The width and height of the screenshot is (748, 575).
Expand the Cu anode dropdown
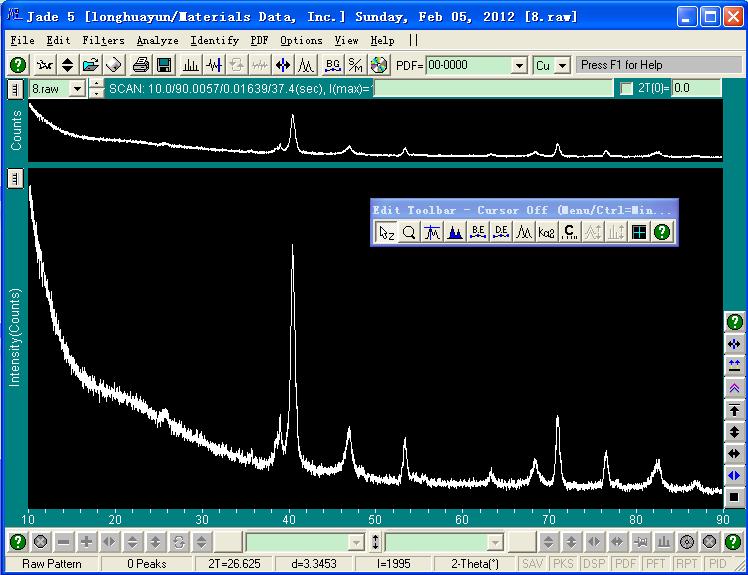562,65
